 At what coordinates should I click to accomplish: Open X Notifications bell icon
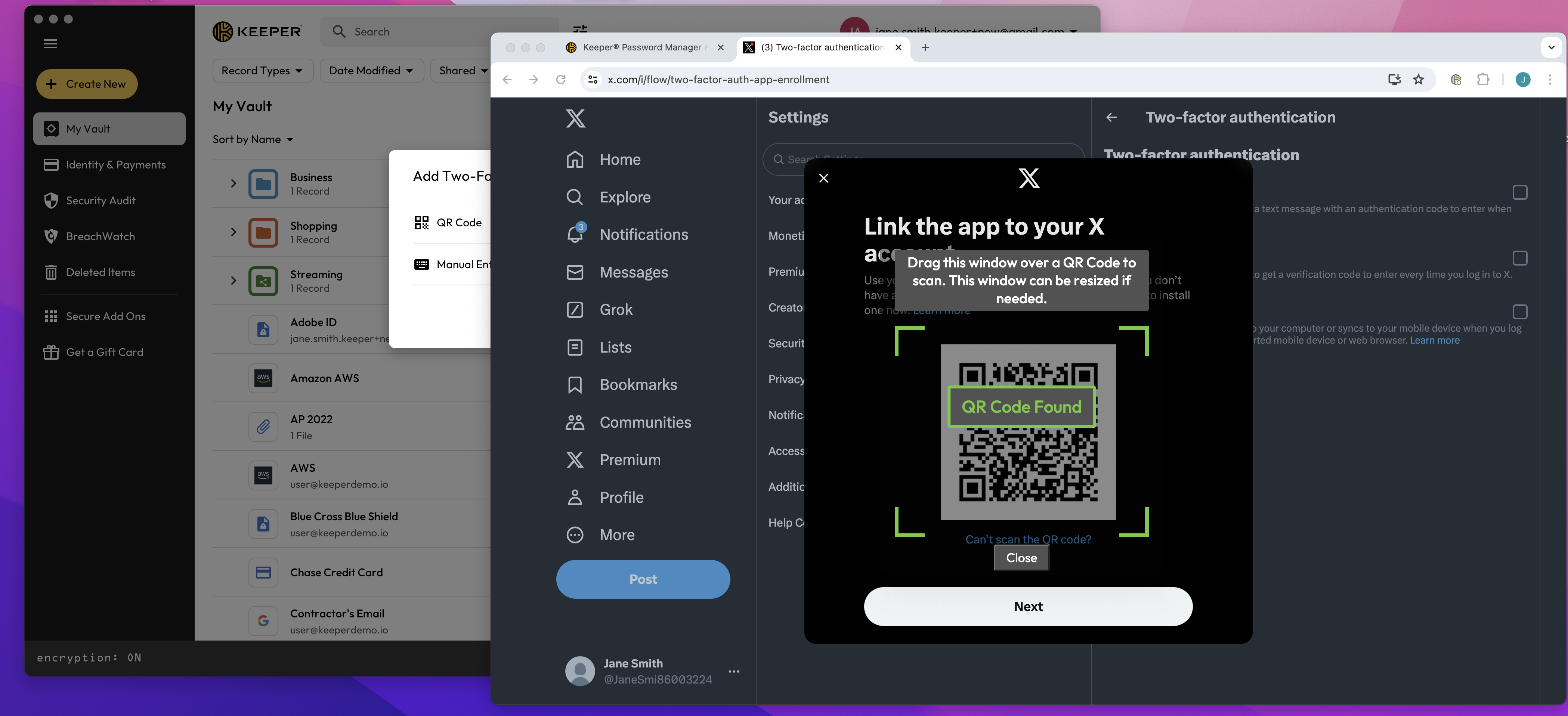click(x=575, y=235)
